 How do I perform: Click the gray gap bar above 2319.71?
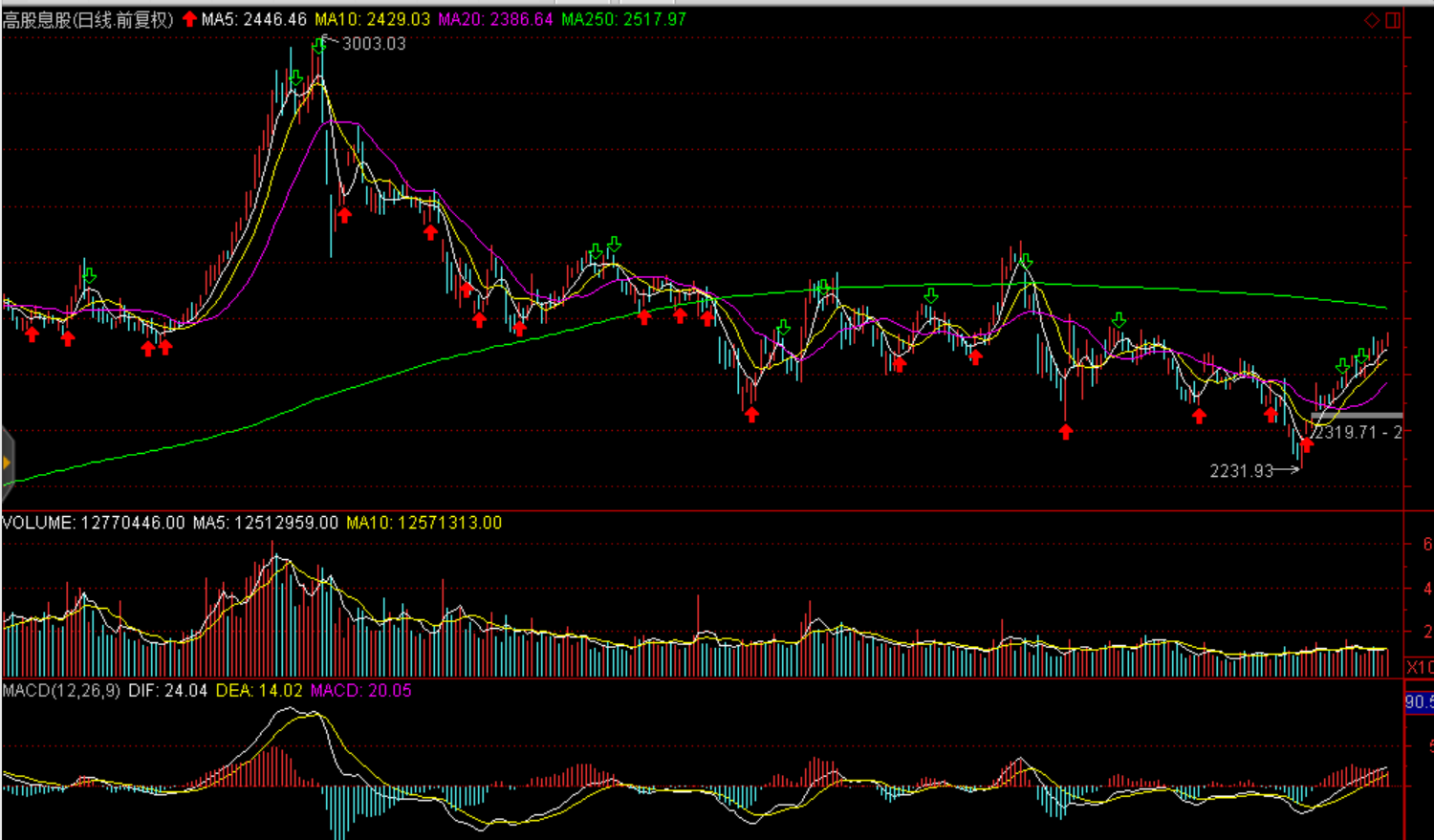click(1356, 416)
